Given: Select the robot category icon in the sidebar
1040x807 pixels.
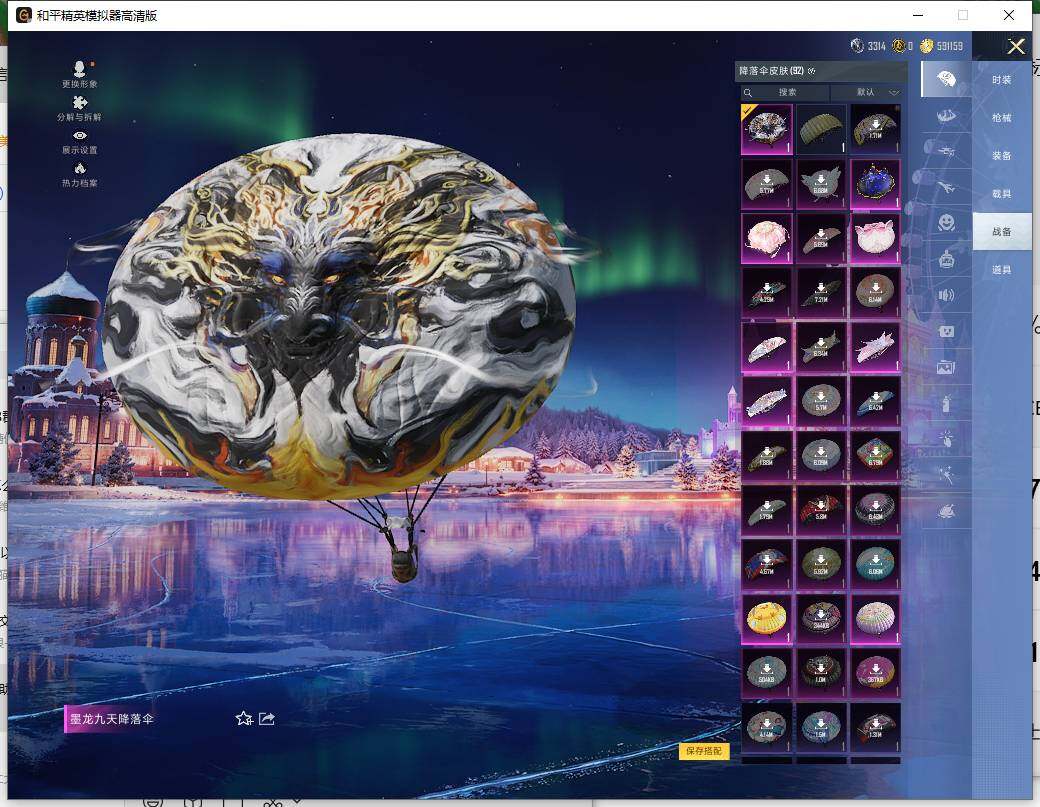Looking at the screenshot, I should pyautogui.click(x=946, y=259).
